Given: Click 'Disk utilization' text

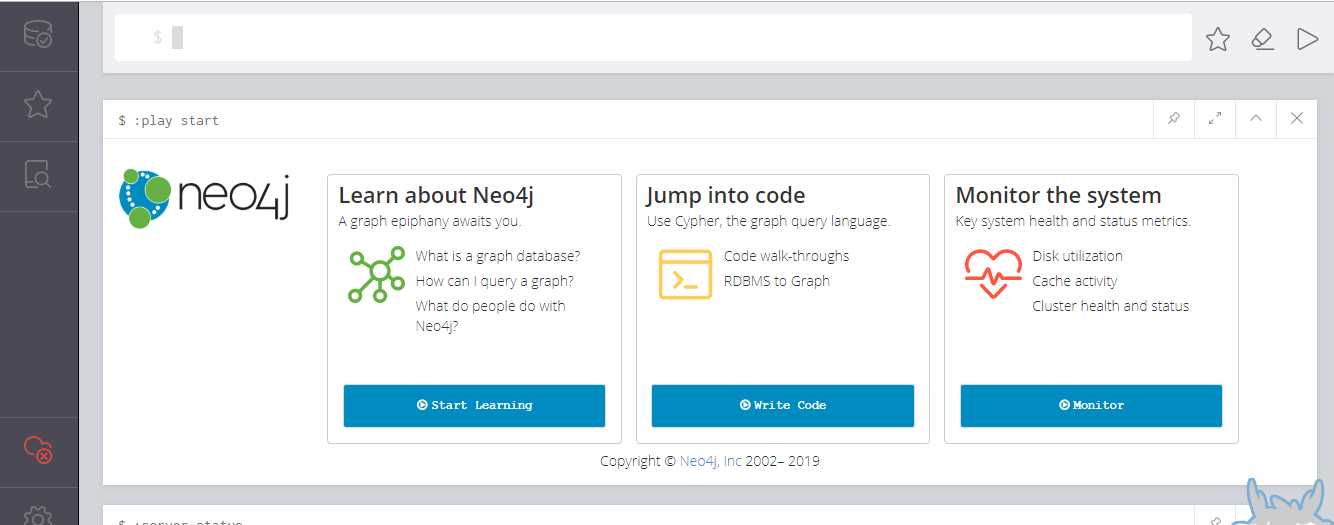Looking at the screenshot, I should (x=1077, y=256).
